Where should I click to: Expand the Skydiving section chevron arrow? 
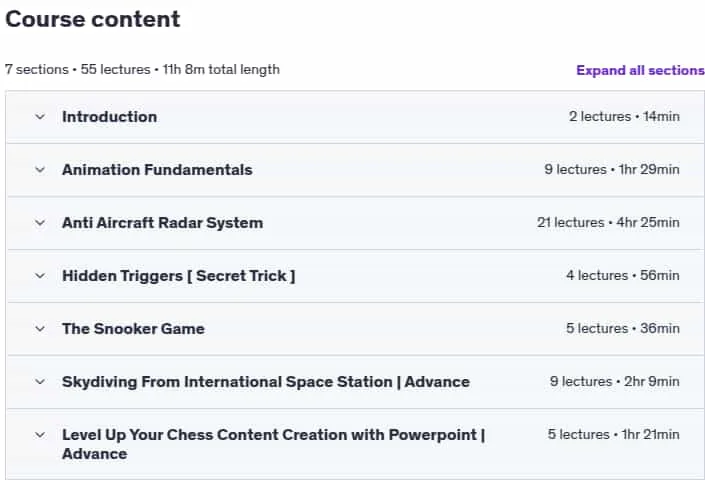pyautogui.click(x=40, y=382)
